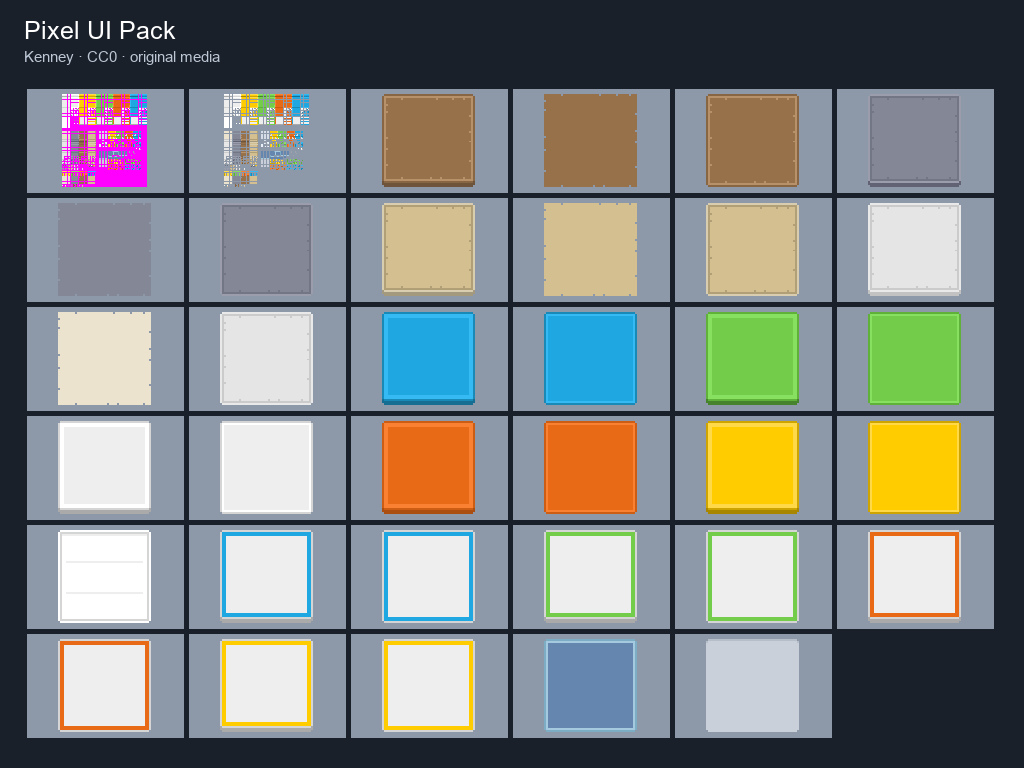
Task: Select the flat solid orange button
Action: coord(590,468)
